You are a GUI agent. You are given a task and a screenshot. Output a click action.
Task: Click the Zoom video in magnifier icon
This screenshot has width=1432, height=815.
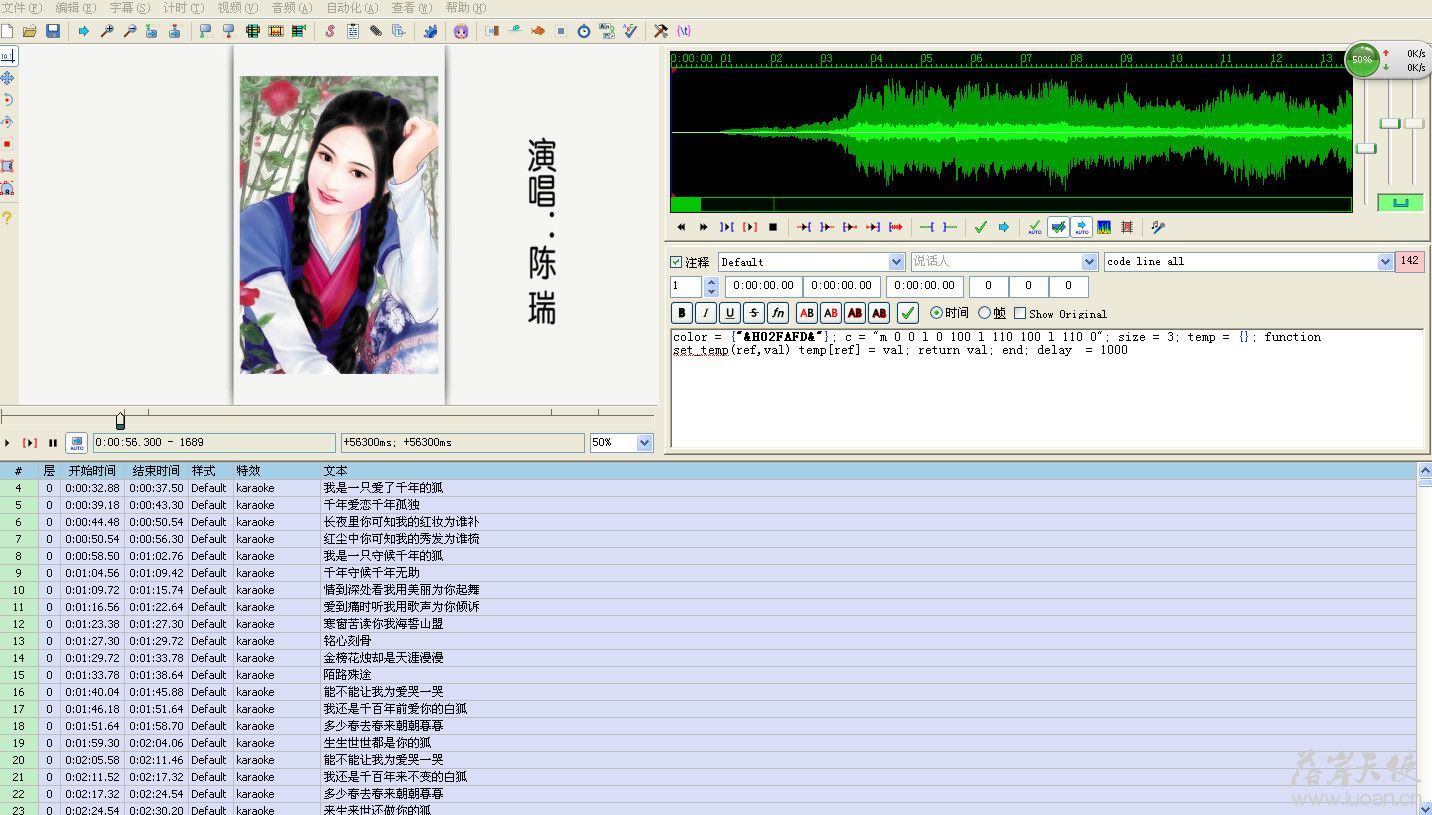tap(106, 31)
